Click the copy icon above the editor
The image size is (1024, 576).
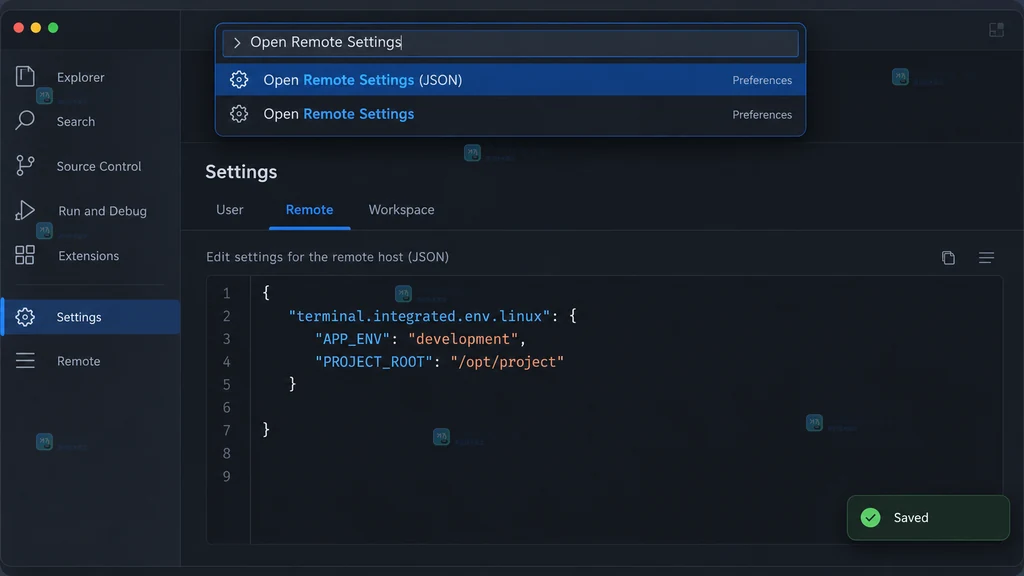pos(948,257)
